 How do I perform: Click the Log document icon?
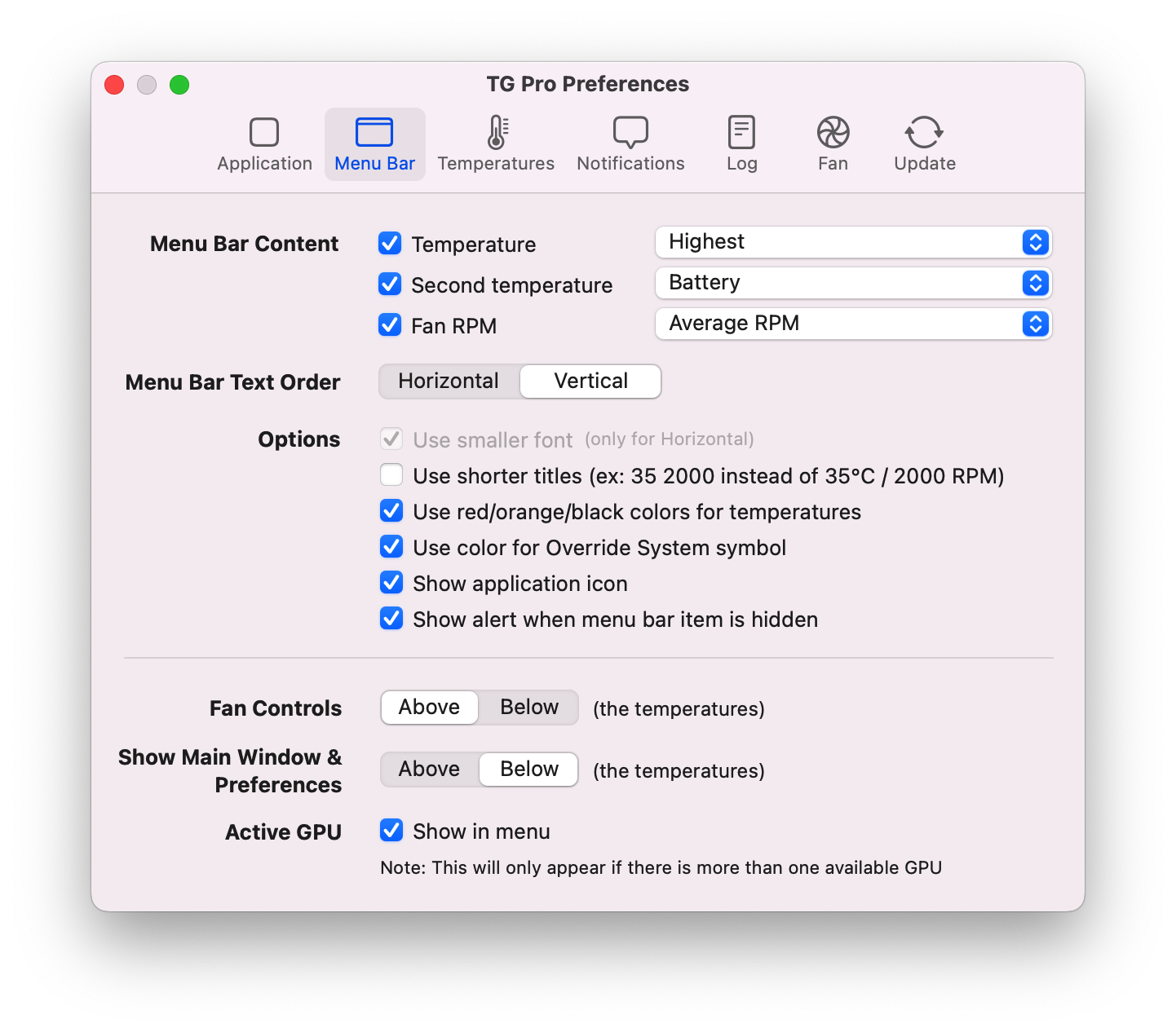click(x=741, y=132)
